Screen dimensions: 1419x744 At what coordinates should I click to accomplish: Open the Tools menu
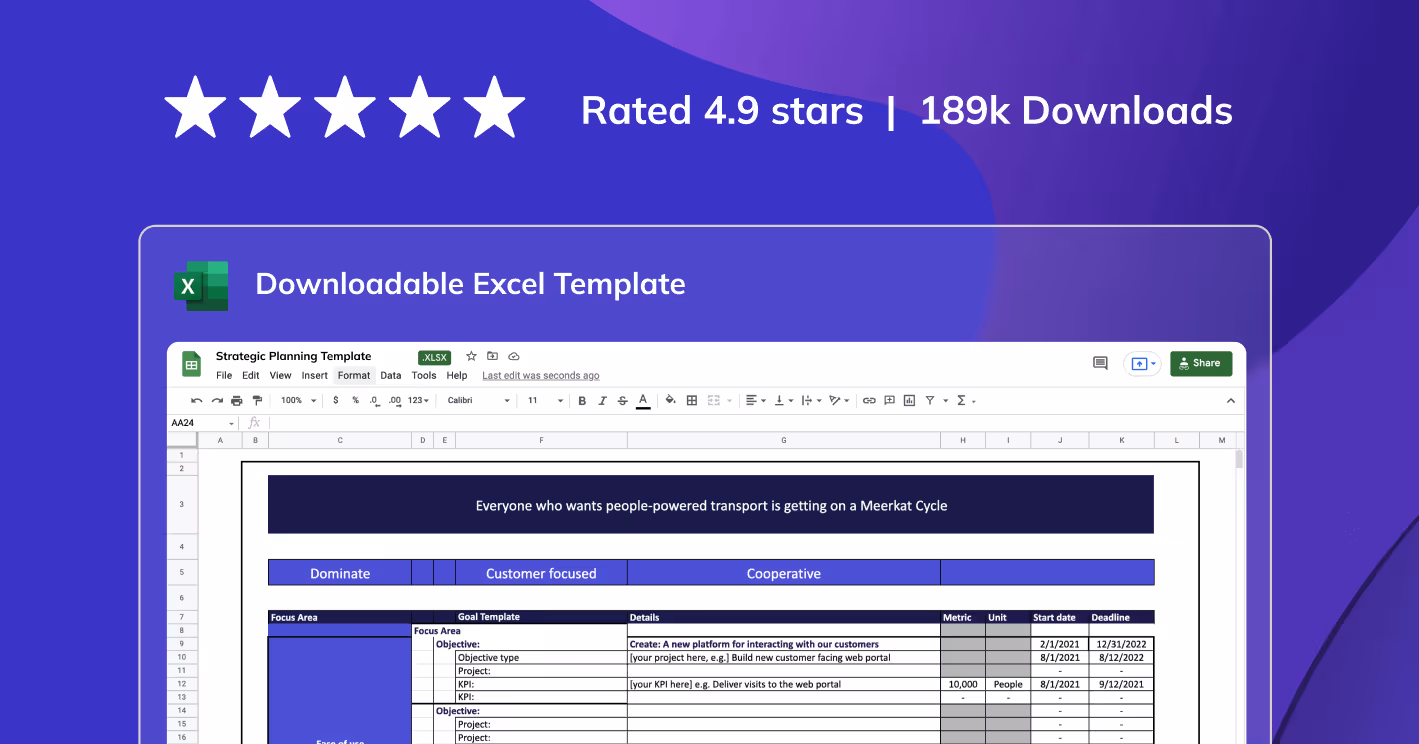tap(424, 376)
